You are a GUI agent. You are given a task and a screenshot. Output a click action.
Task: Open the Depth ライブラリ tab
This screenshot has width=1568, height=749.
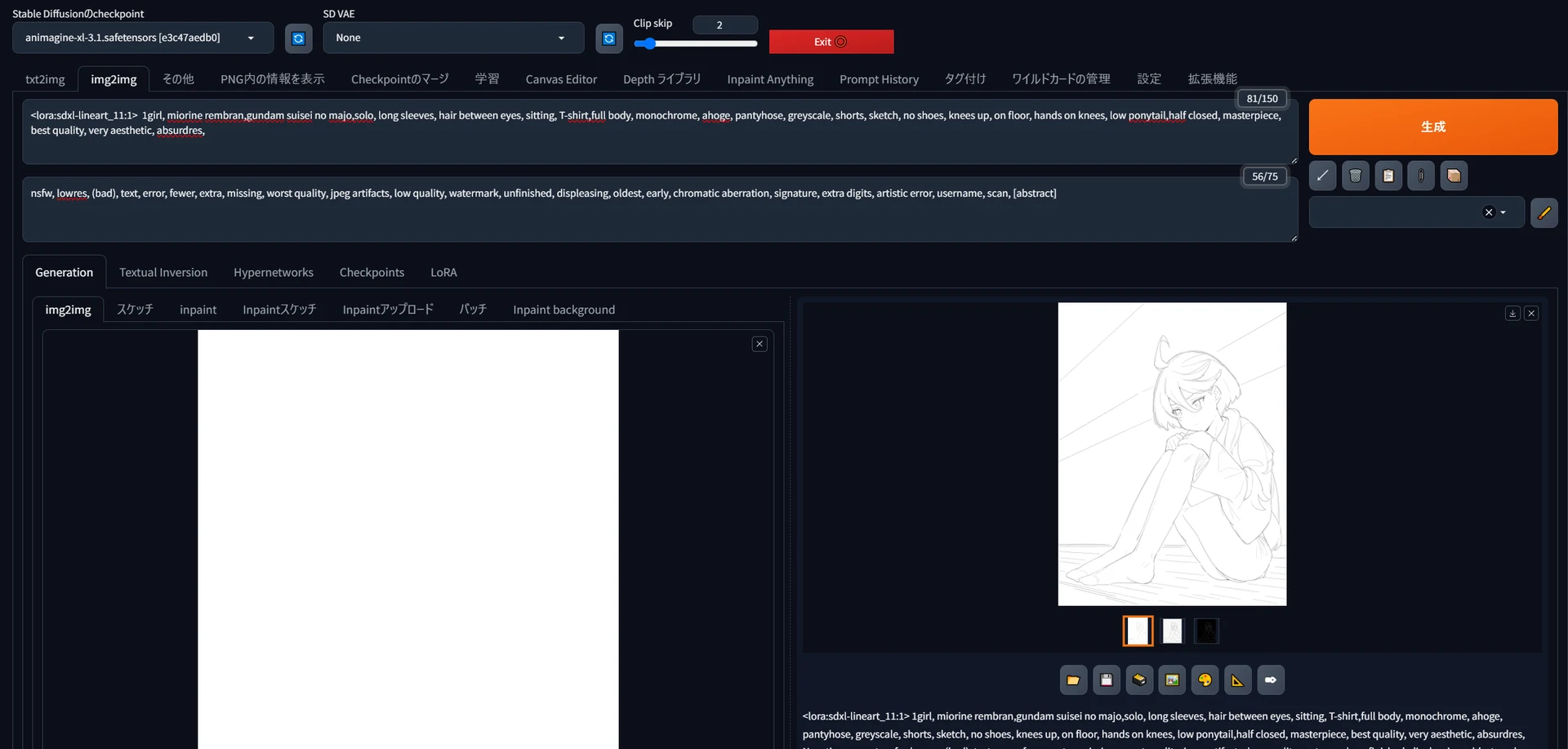pos(662,79)
